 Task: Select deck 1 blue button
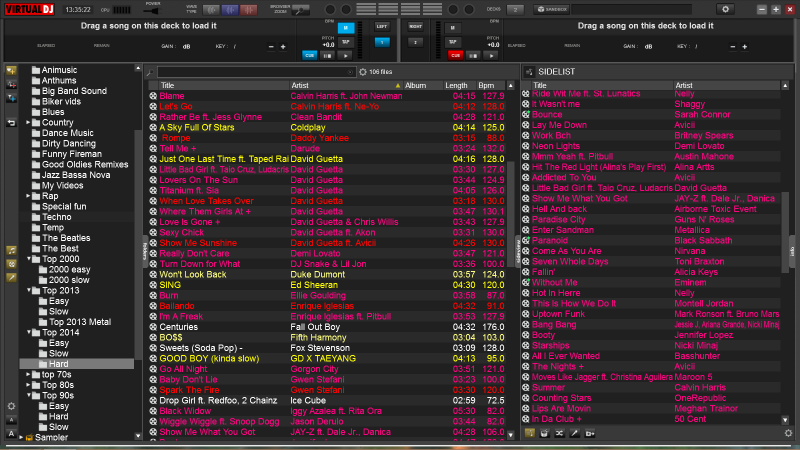382,42
